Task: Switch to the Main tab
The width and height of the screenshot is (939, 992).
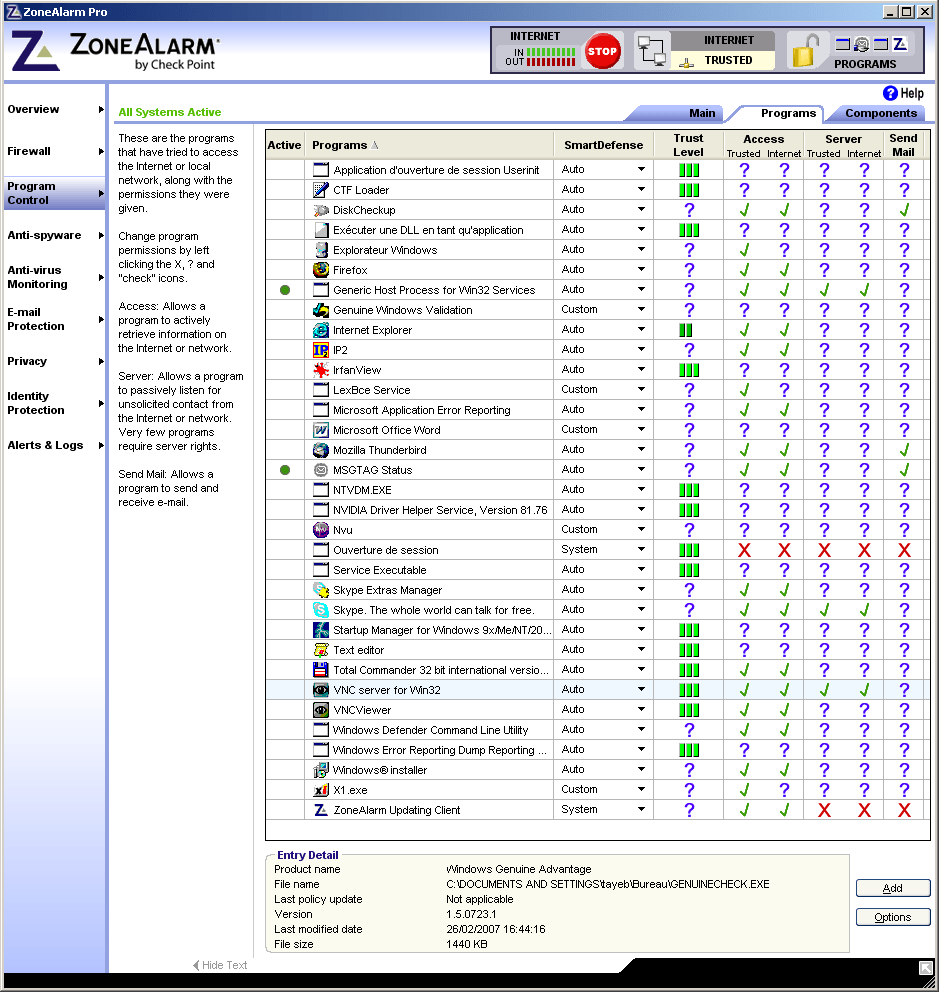Action: [702, 113]
